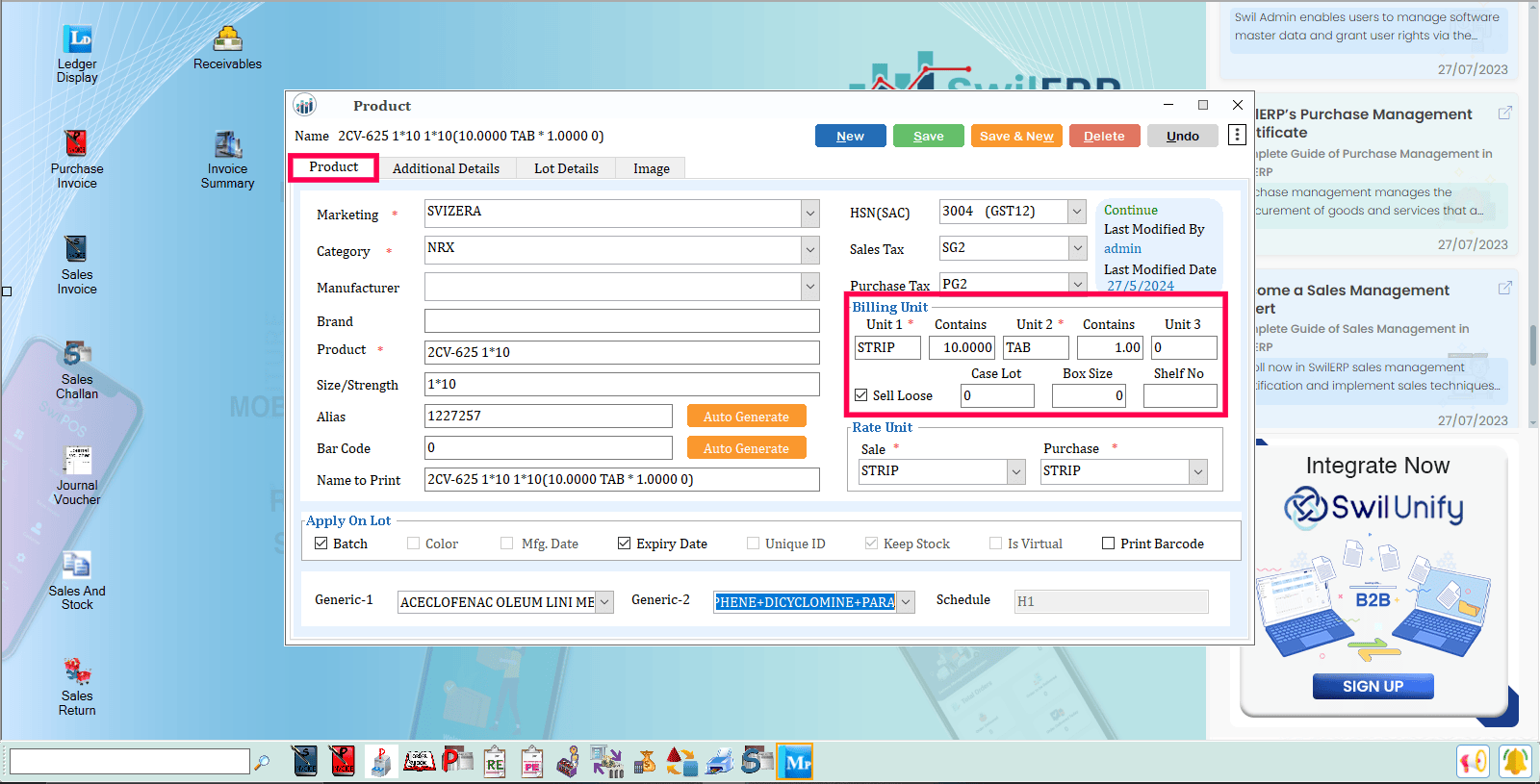Click the Continue link

click(x=1131, y=210)
